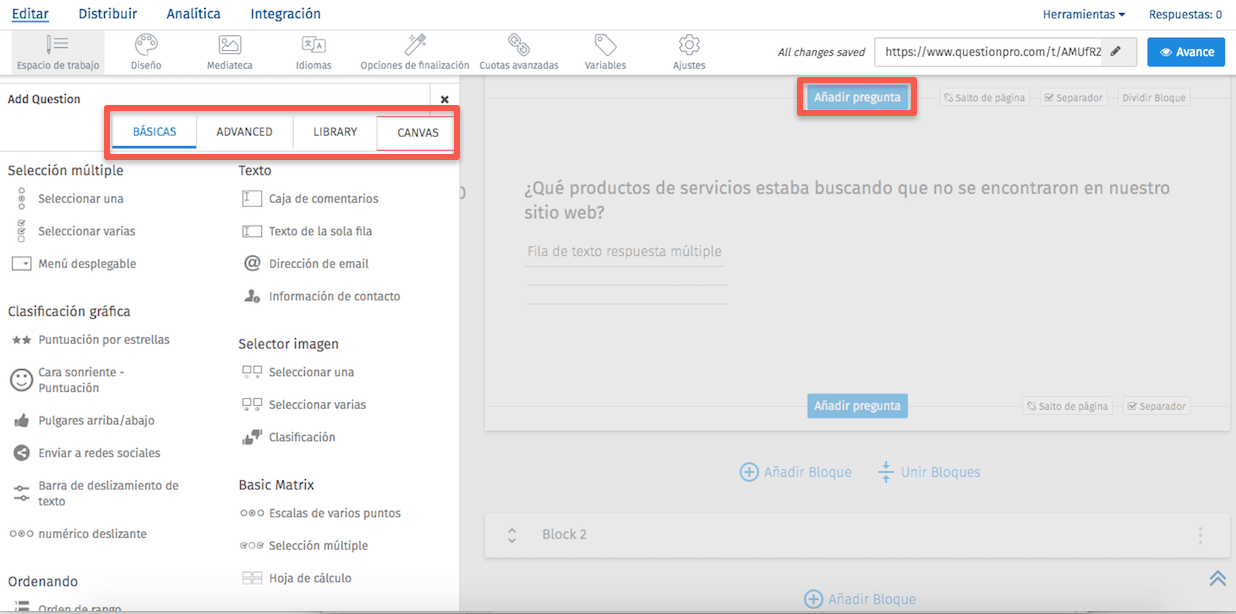1236x614 pixels.
Task: Close the Add Question panel
Action: (x=445, y=100)
